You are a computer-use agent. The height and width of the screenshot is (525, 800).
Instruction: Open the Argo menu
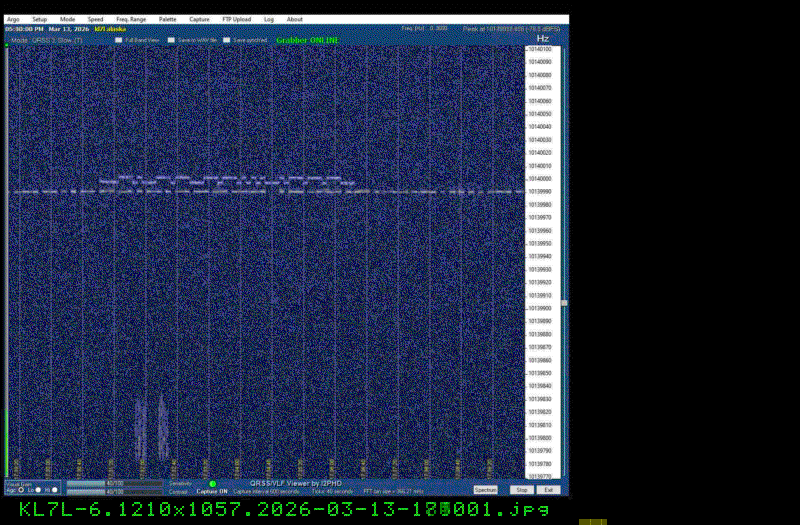click(x=13, y=19)
